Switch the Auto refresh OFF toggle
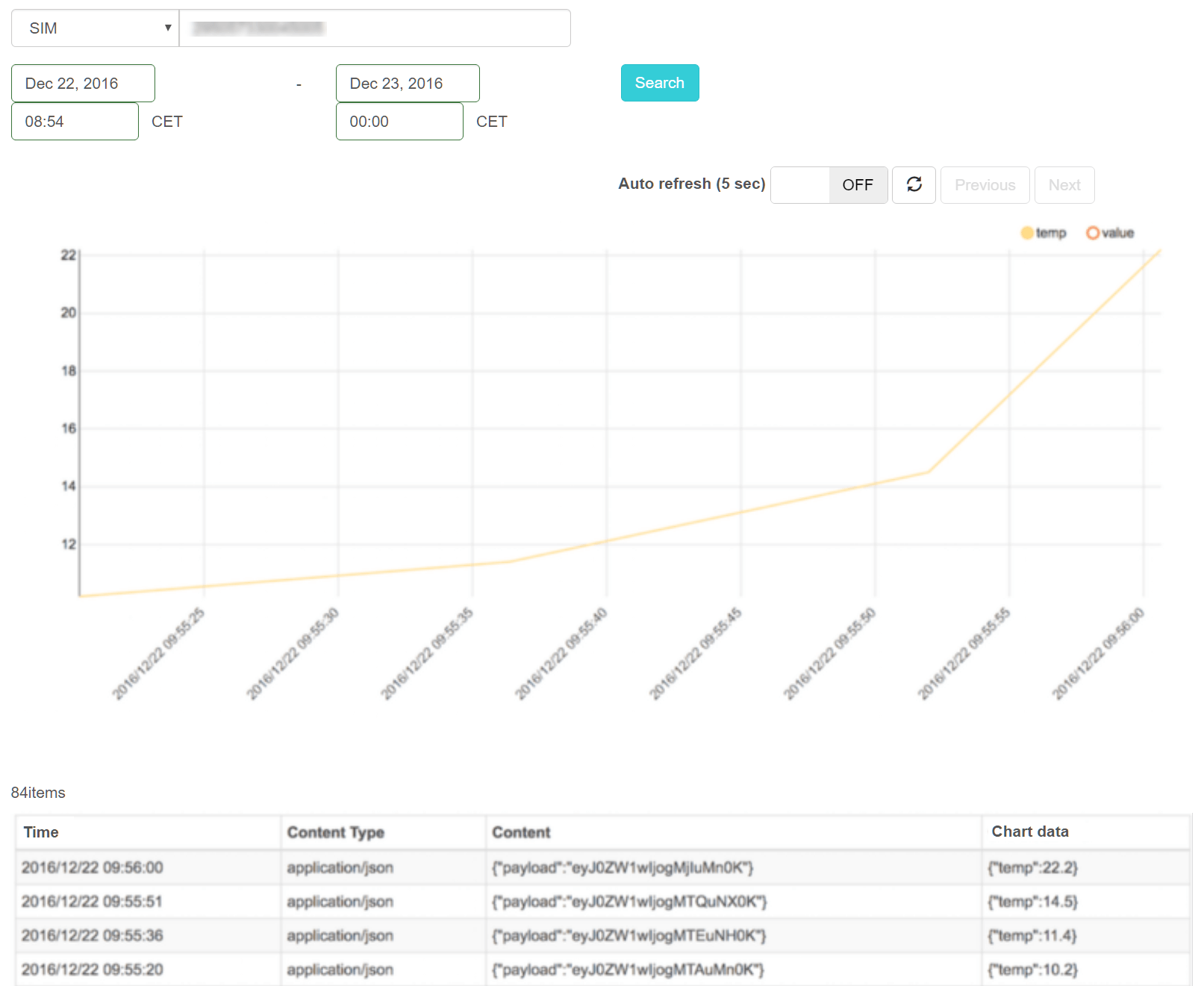The width and height of the screenshot is (1204, 986). pos(829,184)
